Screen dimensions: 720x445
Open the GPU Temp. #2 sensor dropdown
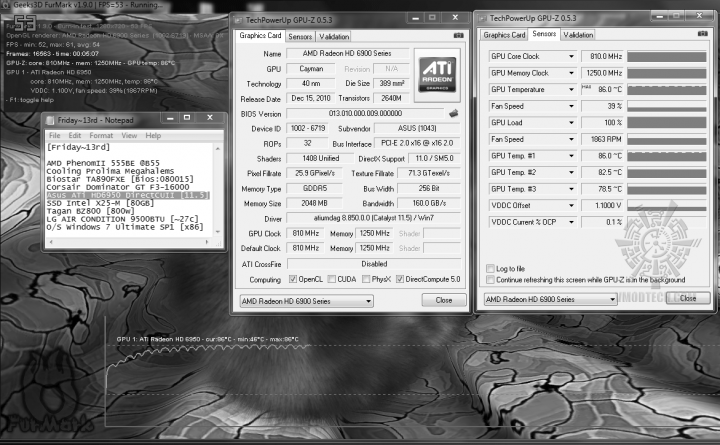tap(571, 172)
